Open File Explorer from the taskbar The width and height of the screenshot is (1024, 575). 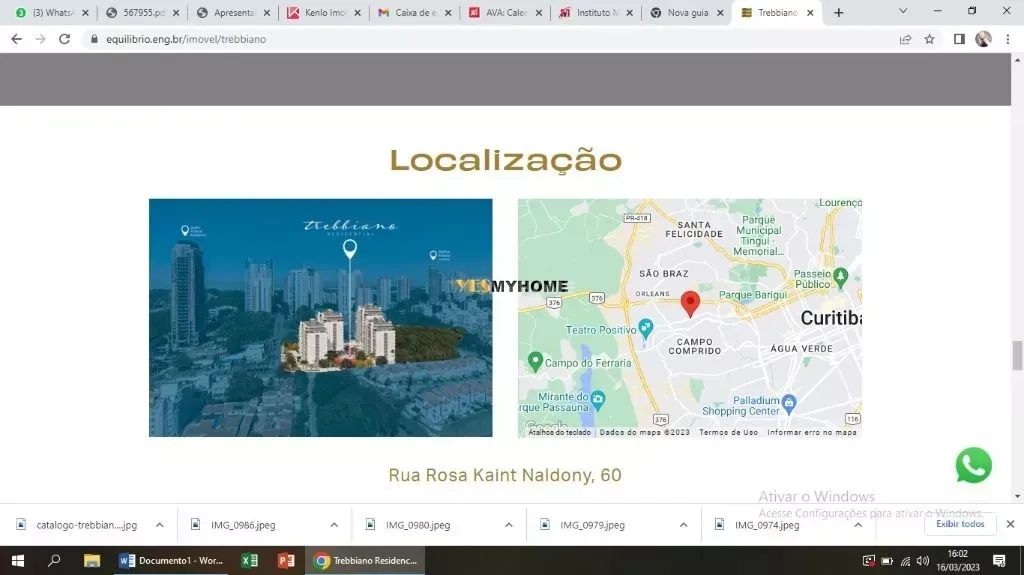[91, 561]
